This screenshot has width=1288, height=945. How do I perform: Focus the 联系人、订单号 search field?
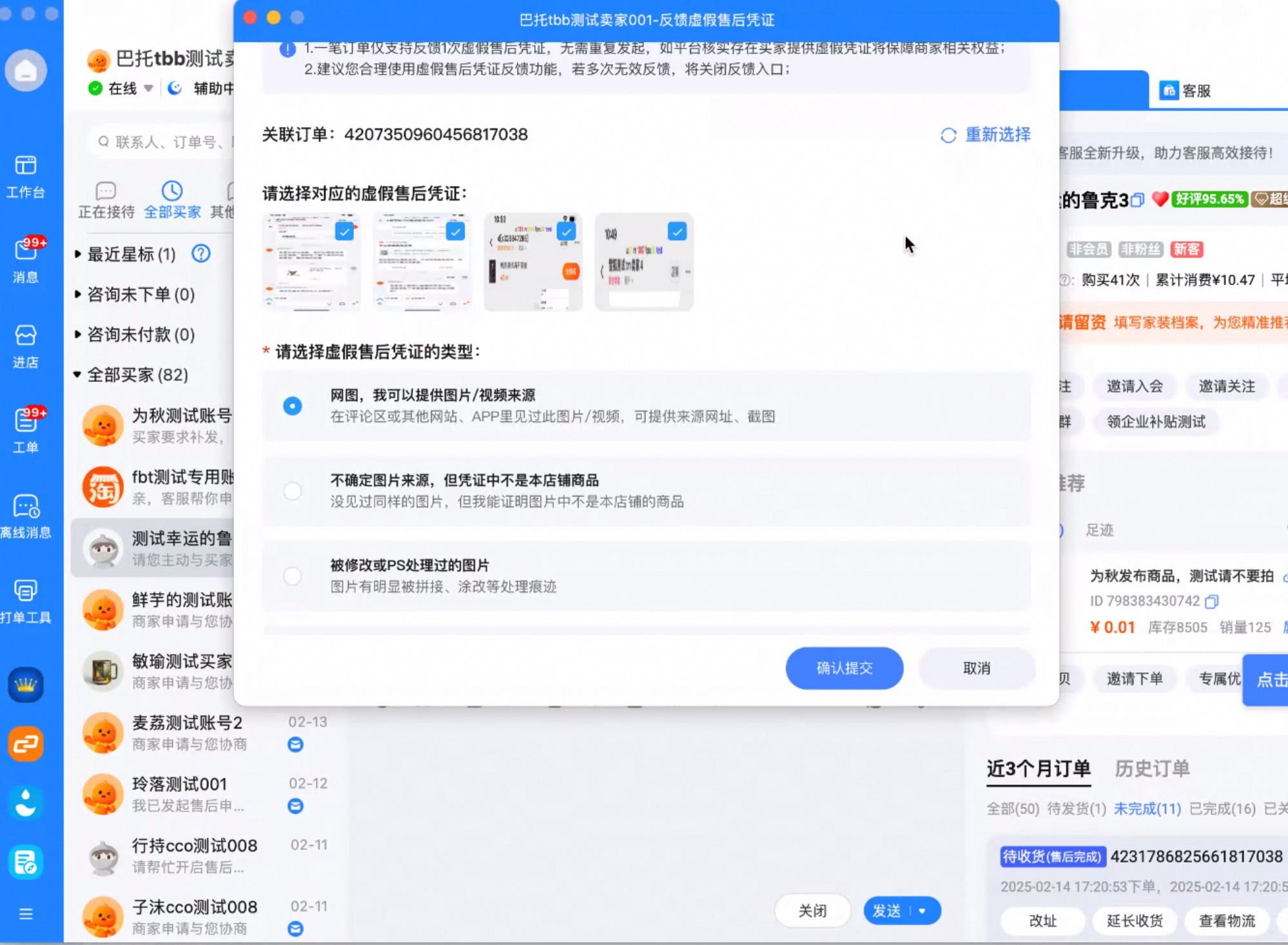point(161,141)
